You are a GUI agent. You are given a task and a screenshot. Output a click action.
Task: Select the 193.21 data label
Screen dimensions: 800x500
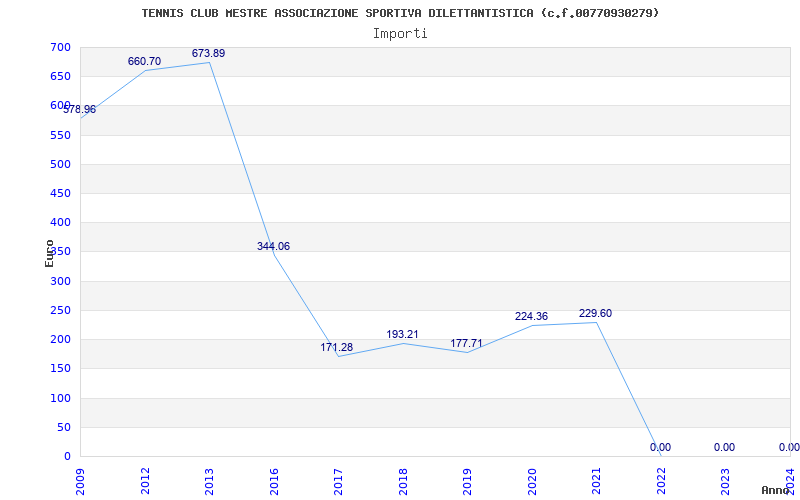402,335
